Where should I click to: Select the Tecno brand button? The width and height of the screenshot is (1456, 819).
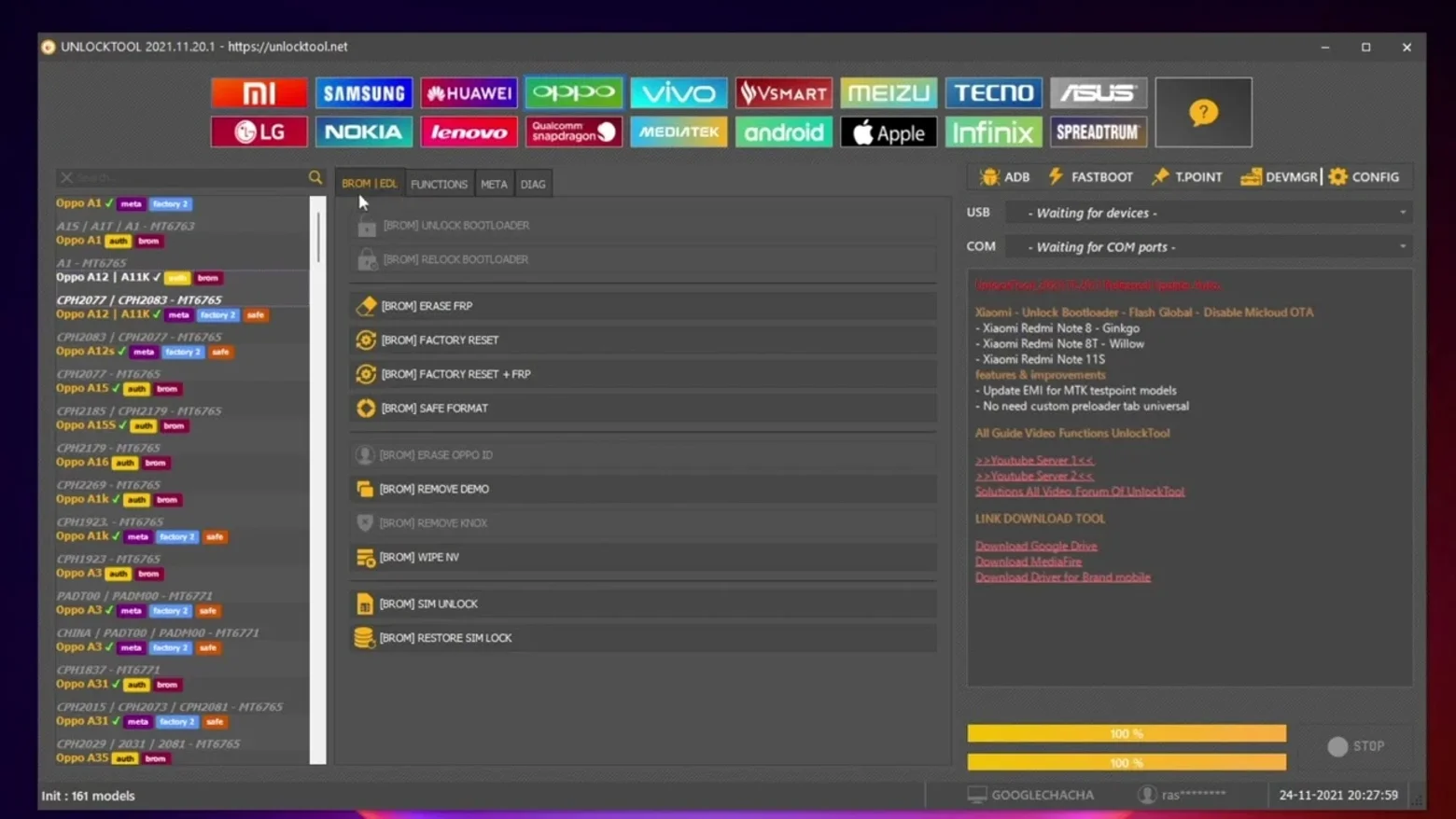coord(994,92)
